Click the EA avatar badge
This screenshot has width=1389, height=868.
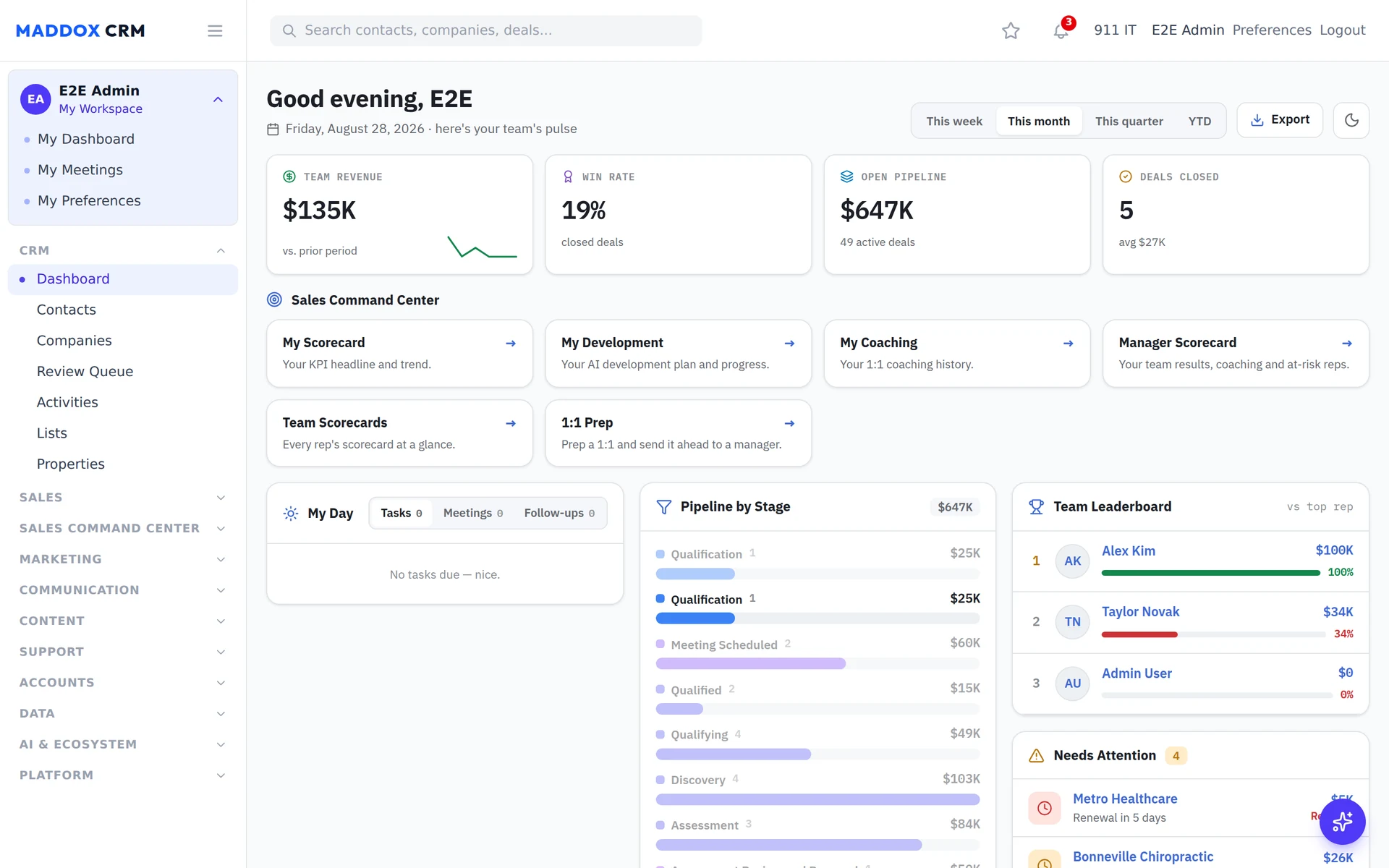click(x=35, y=99)
